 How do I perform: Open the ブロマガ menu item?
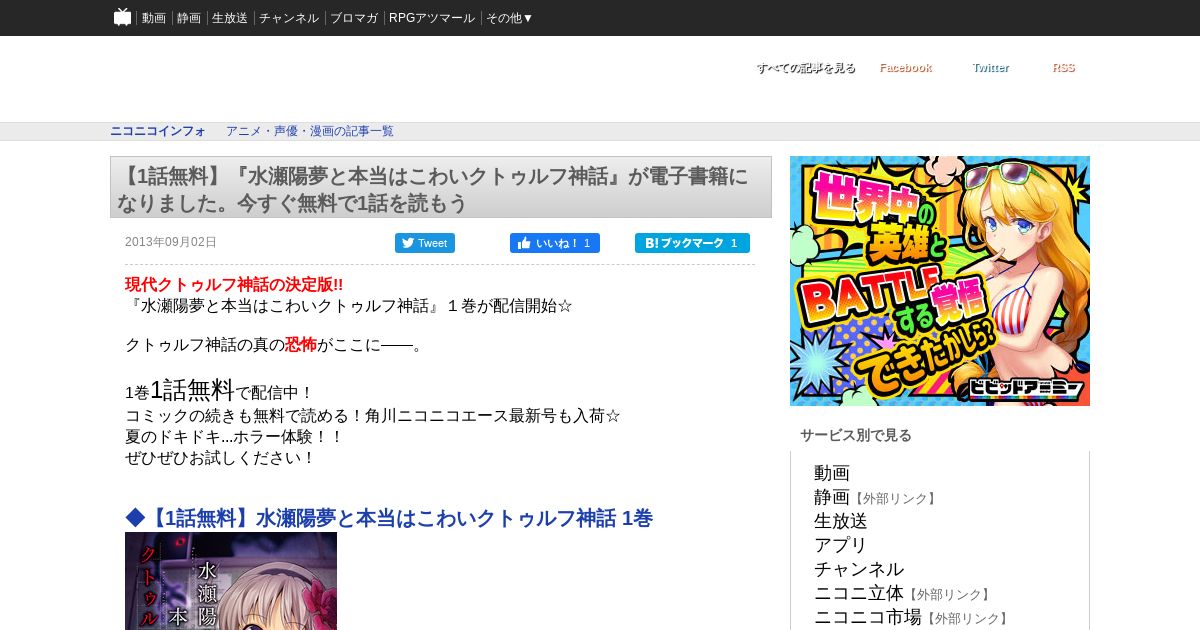click(x=354, y=18)
